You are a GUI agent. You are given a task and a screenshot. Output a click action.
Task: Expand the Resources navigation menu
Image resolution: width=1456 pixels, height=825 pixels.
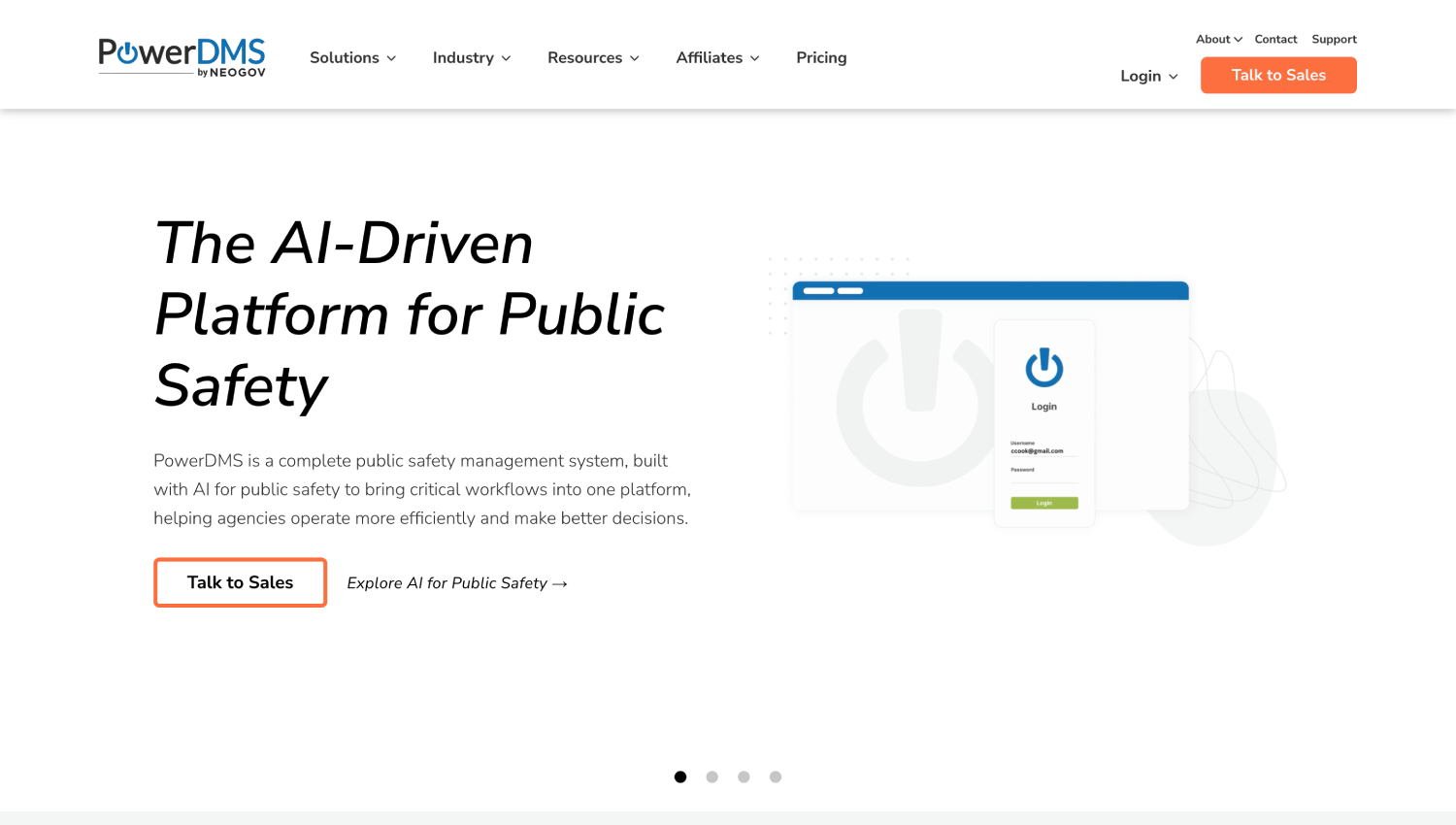(x=594, y=58)
